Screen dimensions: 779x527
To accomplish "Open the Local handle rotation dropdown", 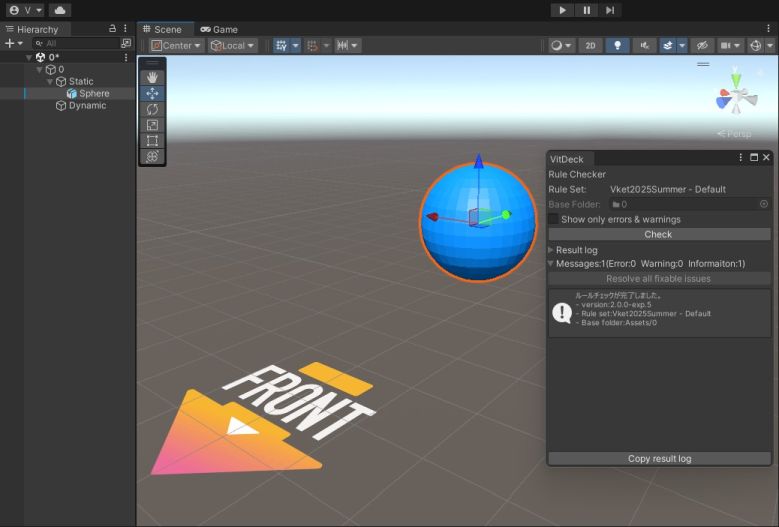I will 232,46.
